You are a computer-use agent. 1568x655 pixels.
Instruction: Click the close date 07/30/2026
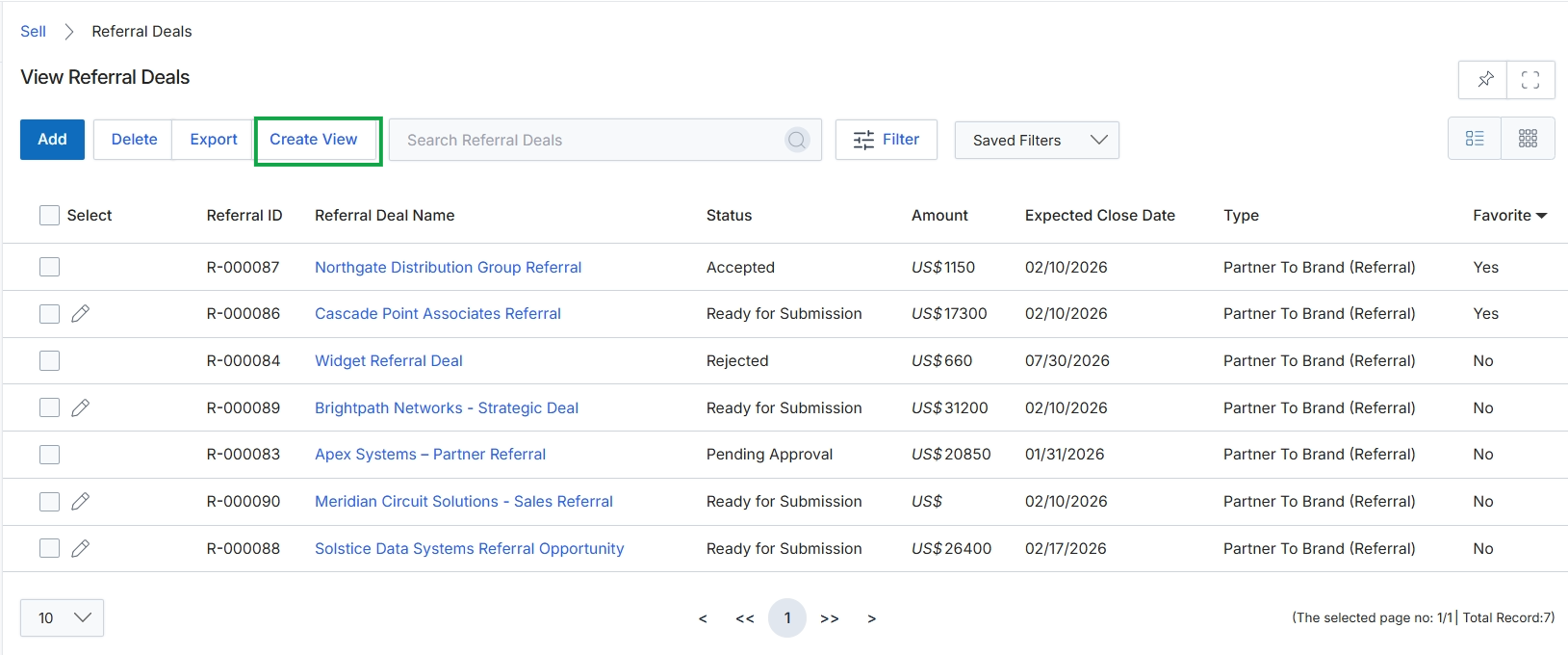point(1067,360)
